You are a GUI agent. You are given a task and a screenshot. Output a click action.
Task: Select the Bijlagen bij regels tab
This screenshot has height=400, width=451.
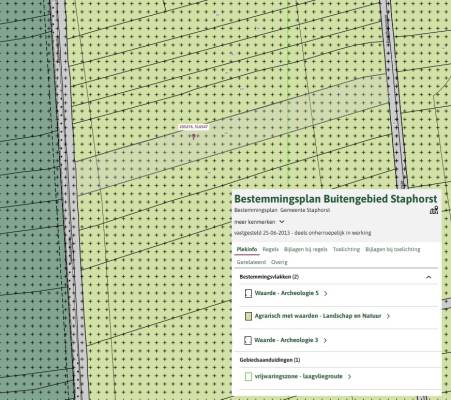point(305,249)
